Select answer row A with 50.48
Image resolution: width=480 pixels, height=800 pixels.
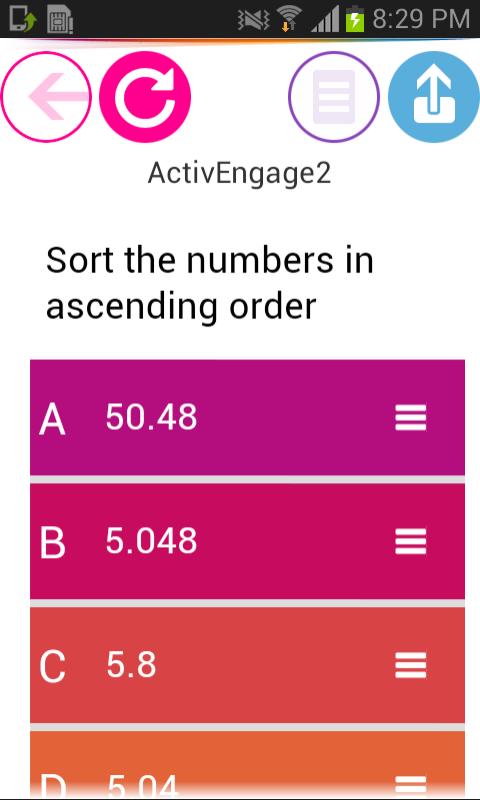(x=247, y=417)
